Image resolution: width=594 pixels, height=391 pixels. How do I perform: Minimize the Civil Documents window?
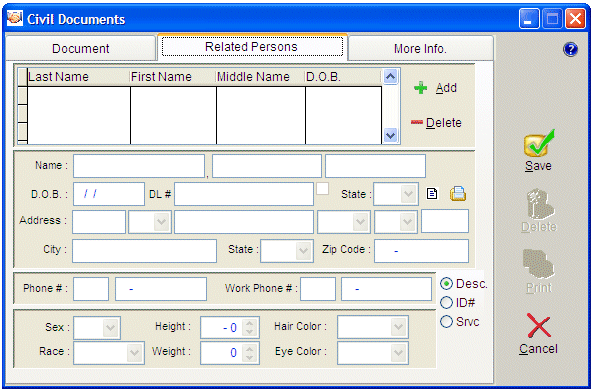529,19
